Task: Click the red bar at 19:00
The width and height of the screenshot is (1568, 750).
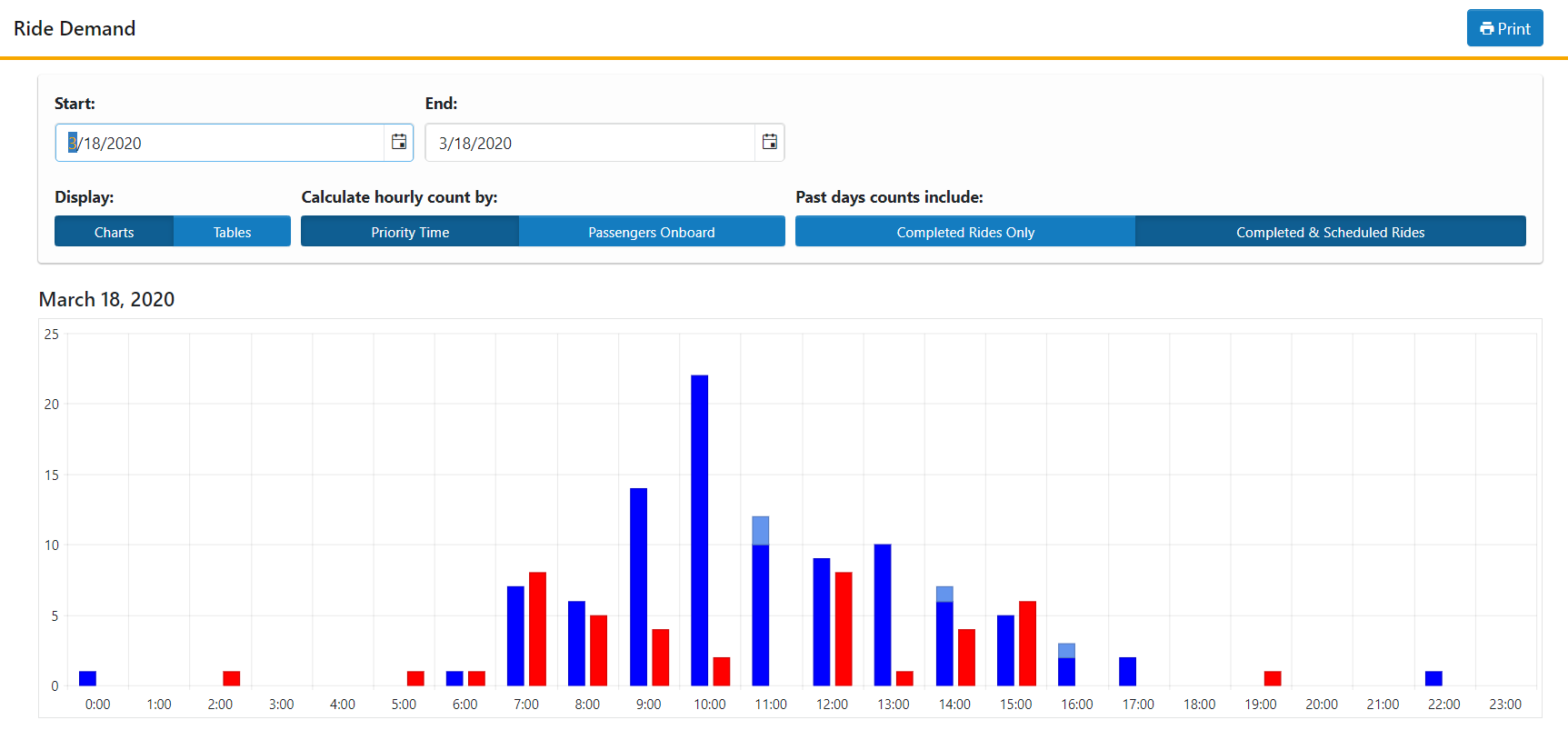Action: coord(1273,678)
